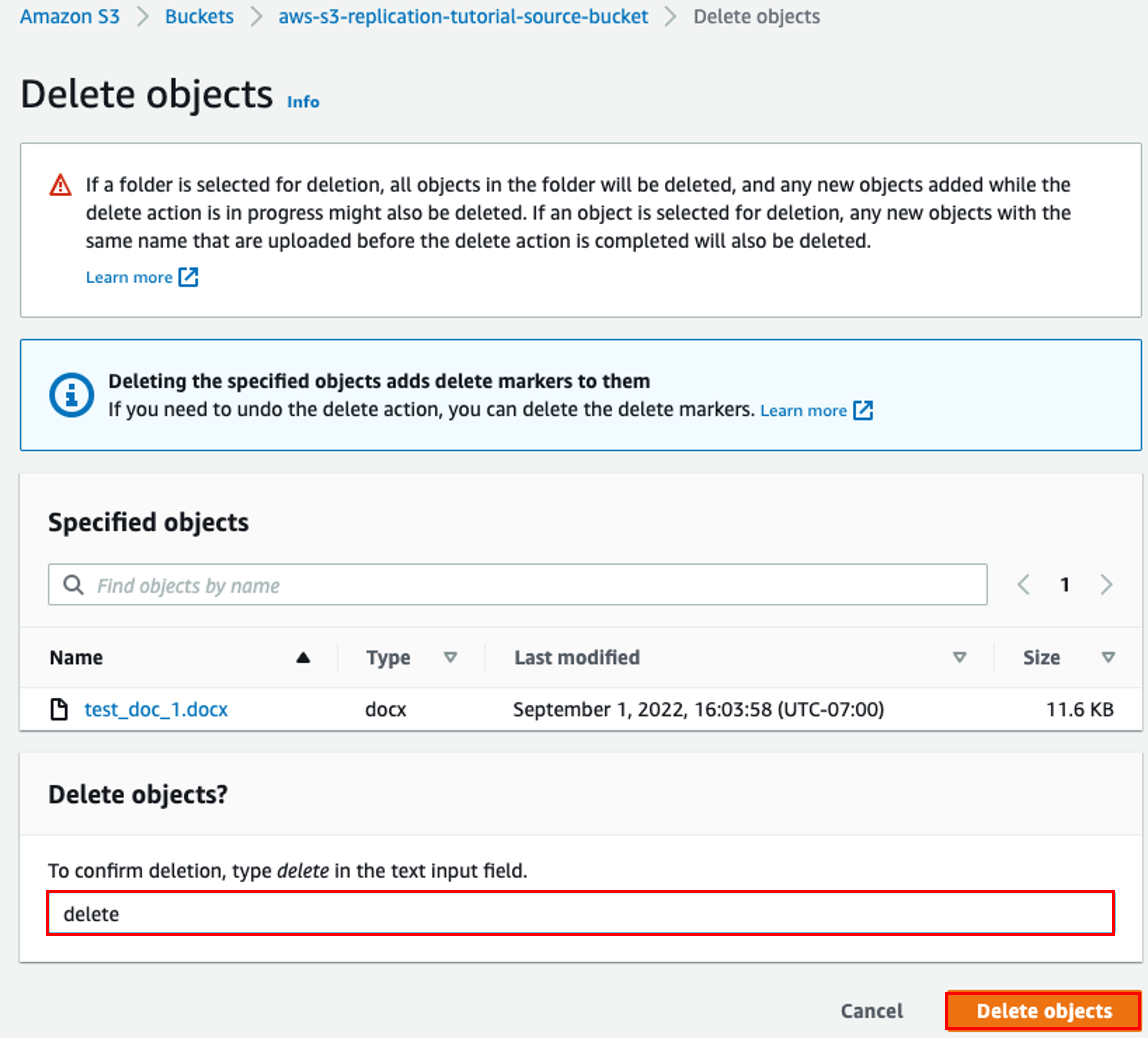The width and height of the screenshot is (1148, 1038).
Task: Click the docx type cell
Action: (x=386, y=709)
